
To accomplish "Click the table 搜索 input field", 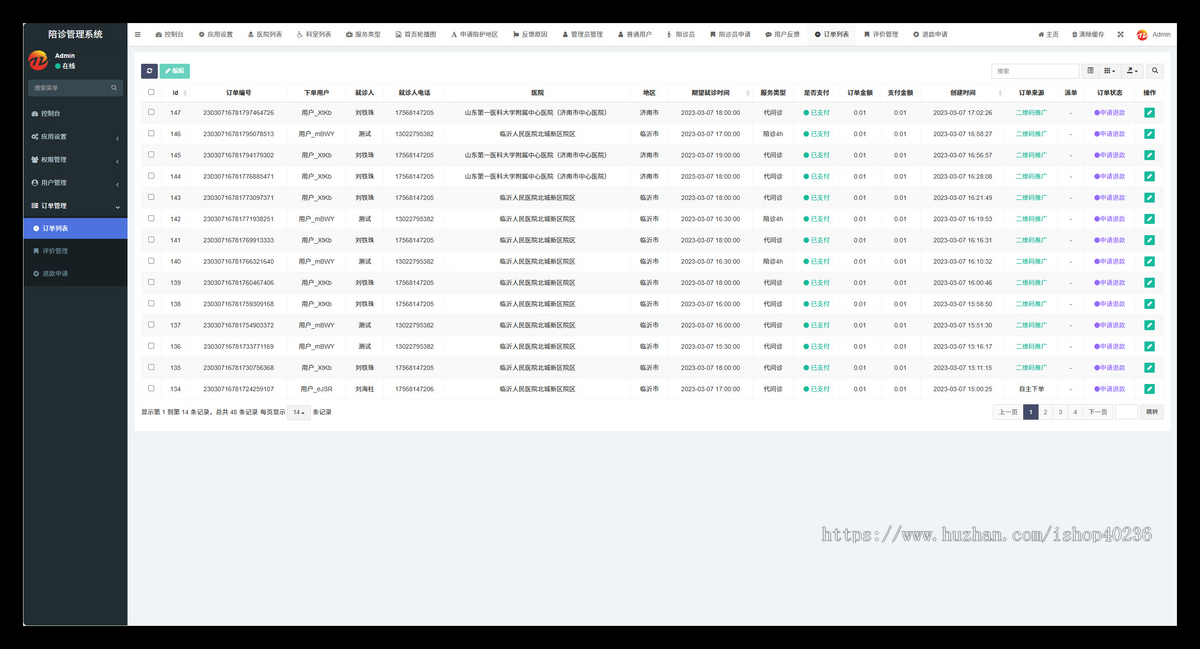I will click(x=1035, y=71).
